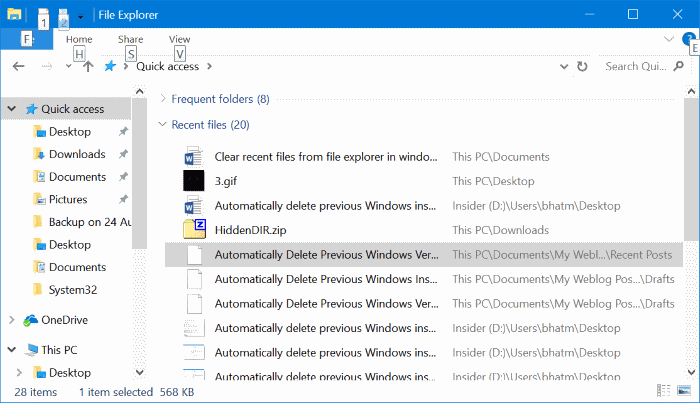The height and width of the screenshot is (403, 700).
Task: Switch to large thumbnails view icon
Action: coord(684,391)
